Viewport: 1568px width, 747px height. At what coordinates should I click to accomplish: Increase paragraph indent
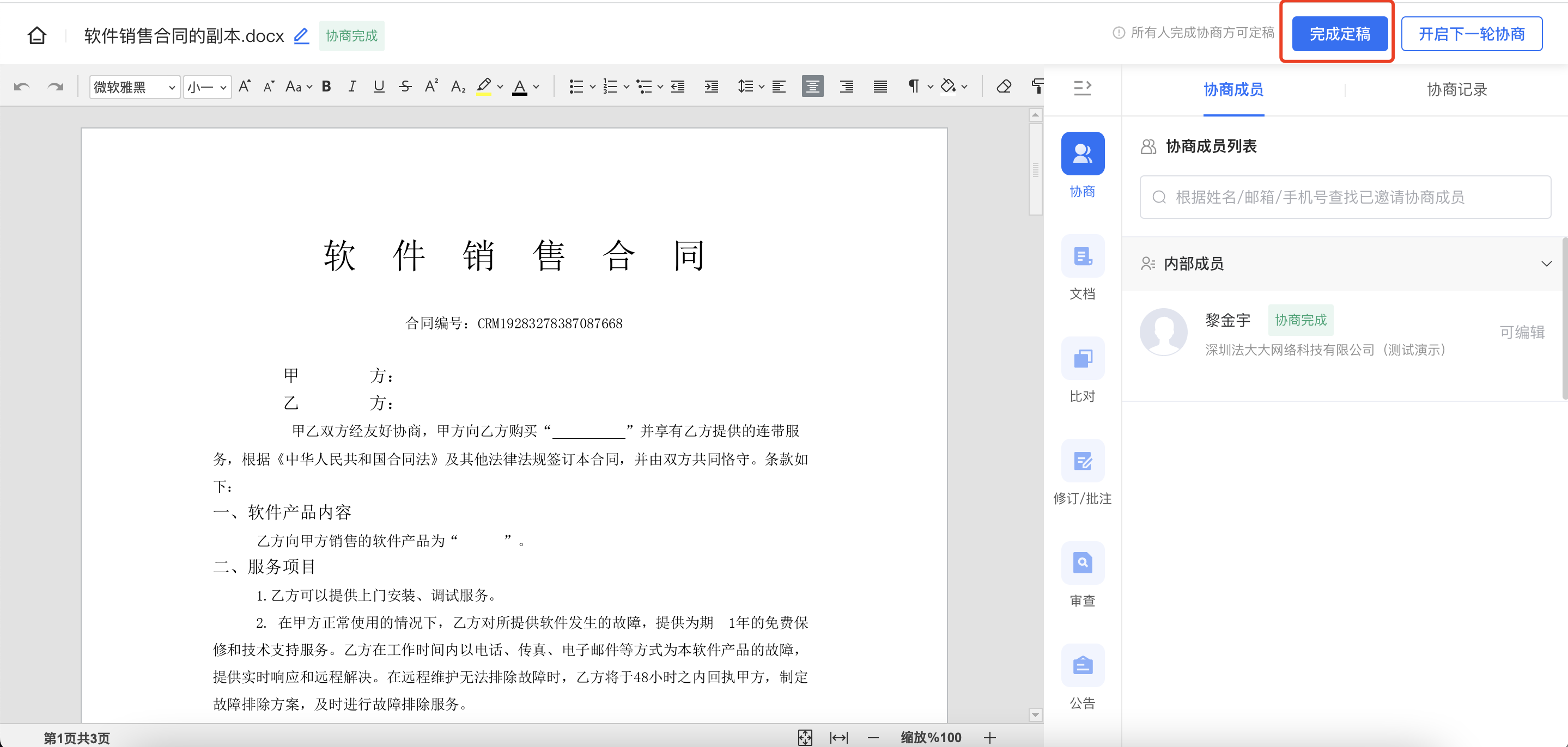coord(712,87)
